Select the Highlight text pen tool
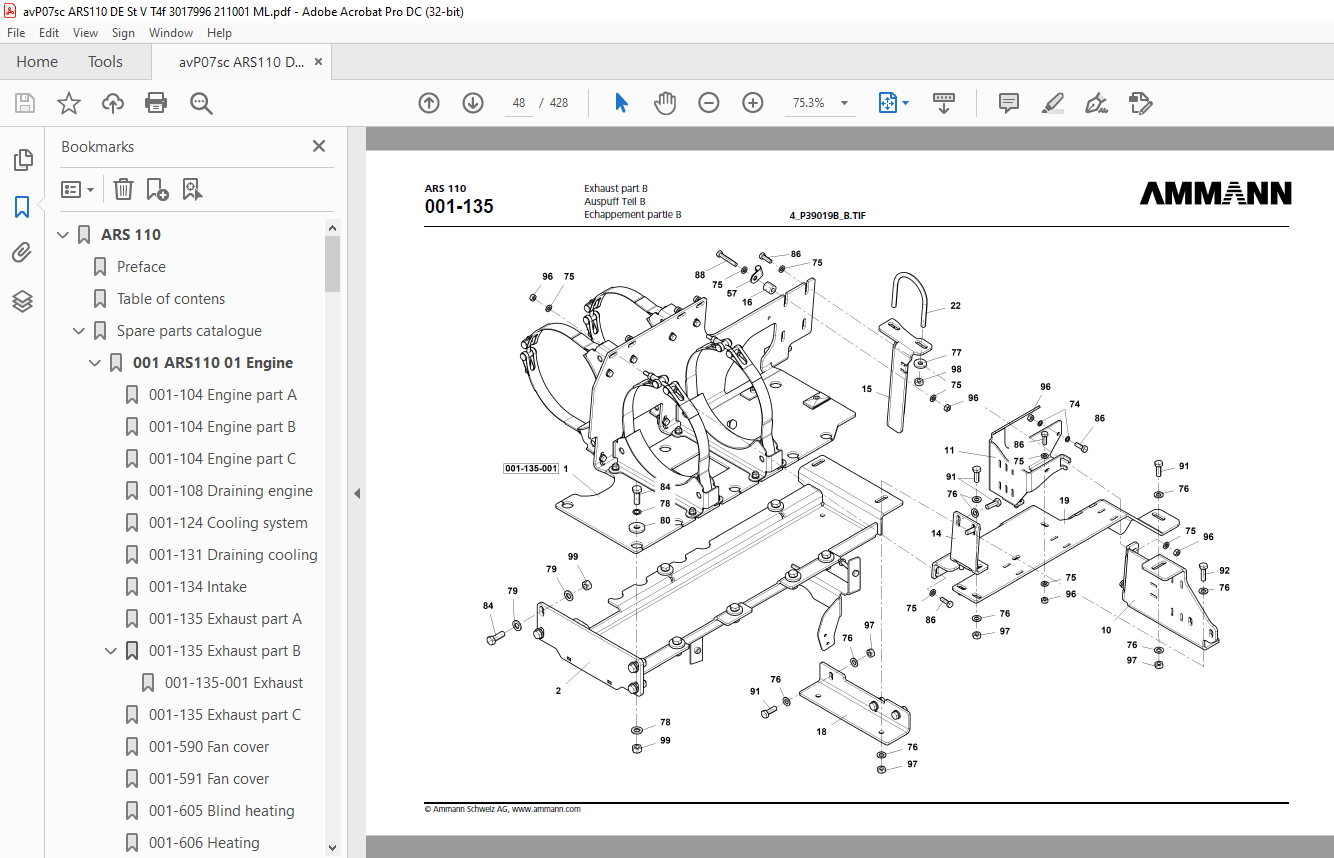The width and height of the screenshot is (1334, 858). (1052, 103)
